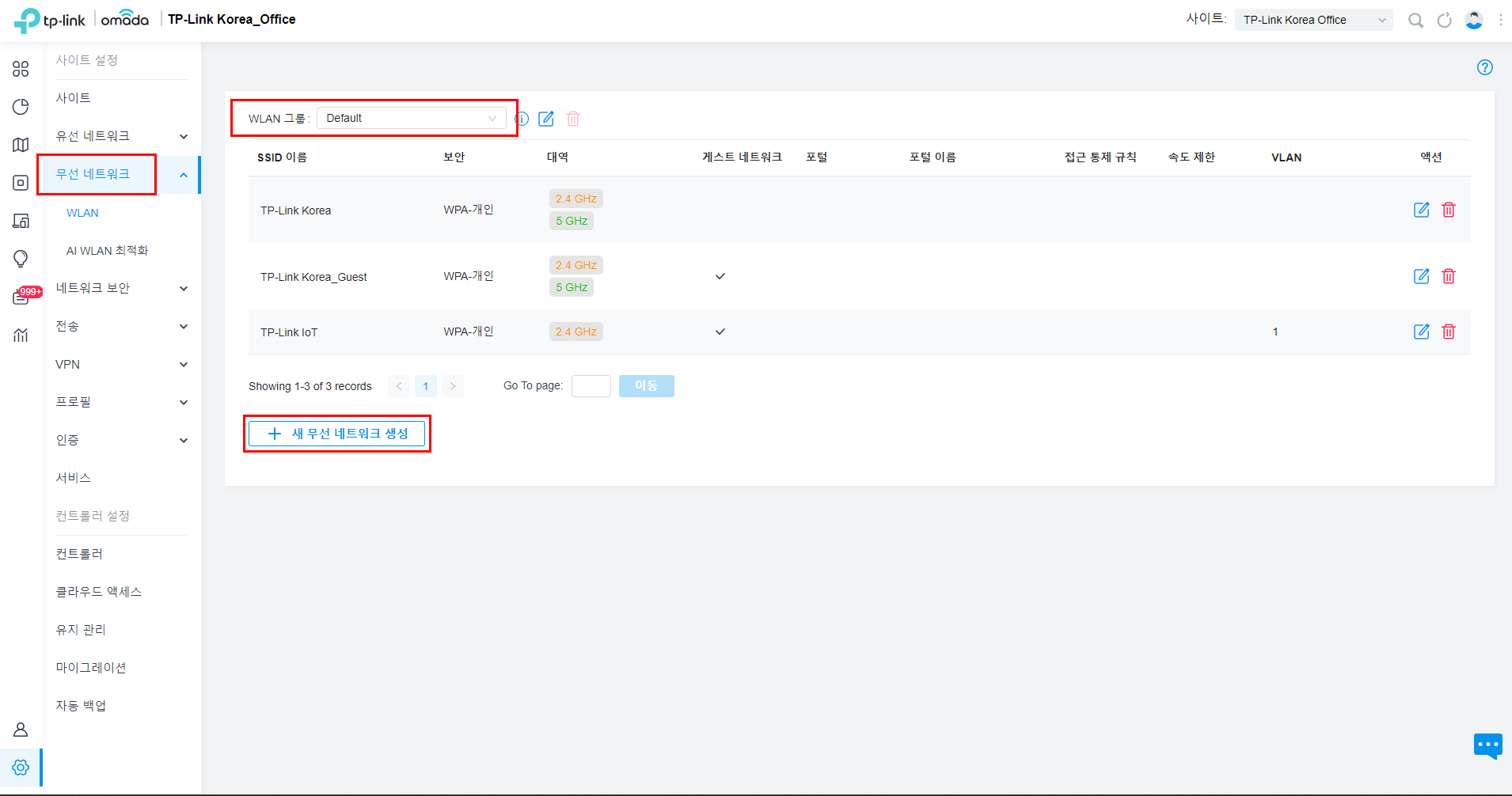This screenshot has width=1512, height=796.
Task: Expand the 프로필 menu
Action: coord(122,402)
